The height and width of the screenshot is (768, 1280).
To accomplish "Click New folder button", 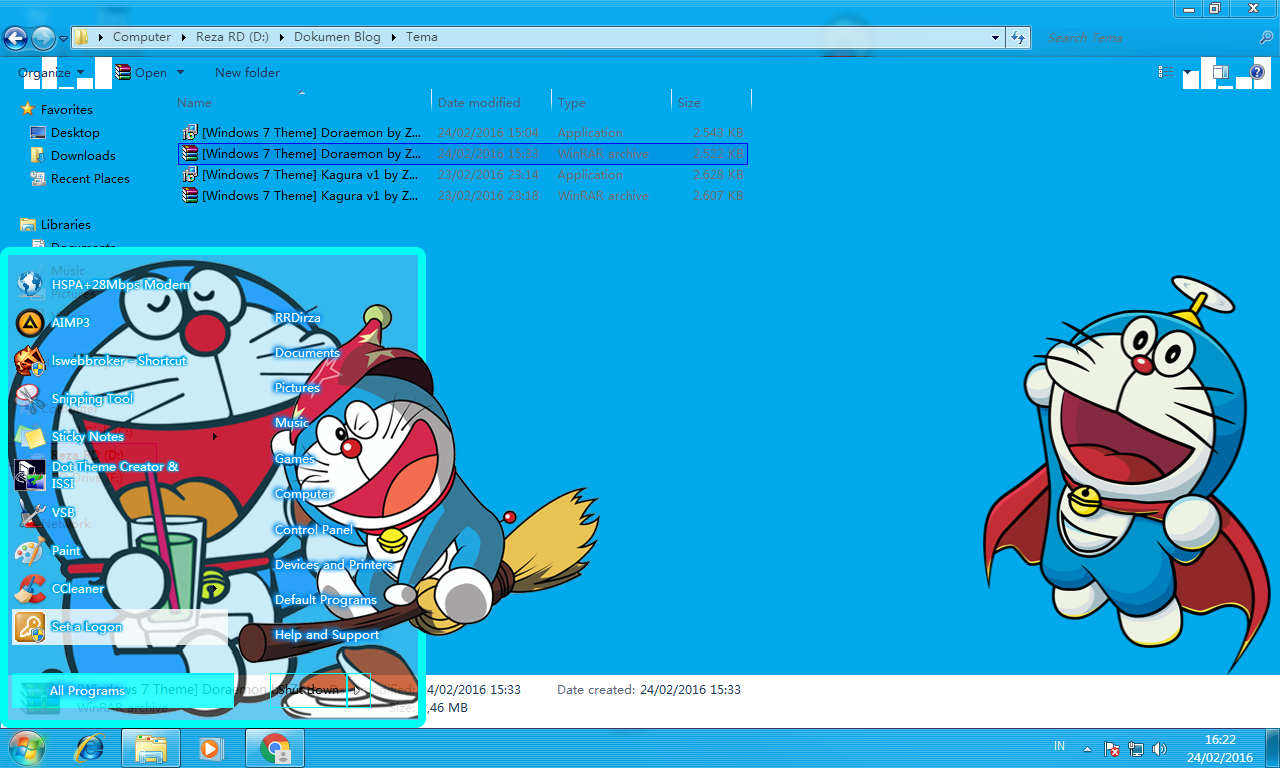I will (x=247, y=73).
